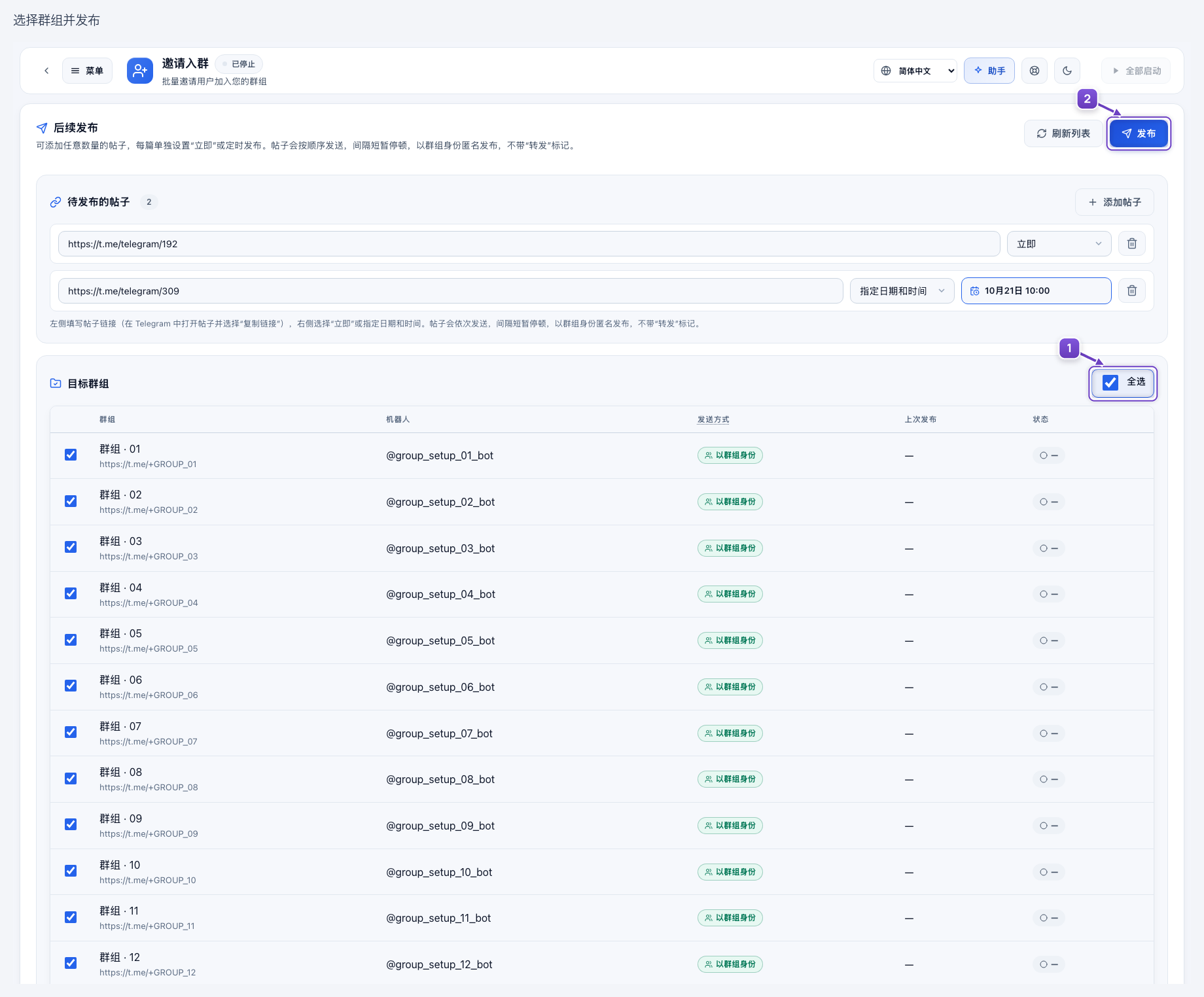Uncheck the 群组 · 05 checkbox
Viewport: 1204px width, 997px height.
(x=71, y=640)
